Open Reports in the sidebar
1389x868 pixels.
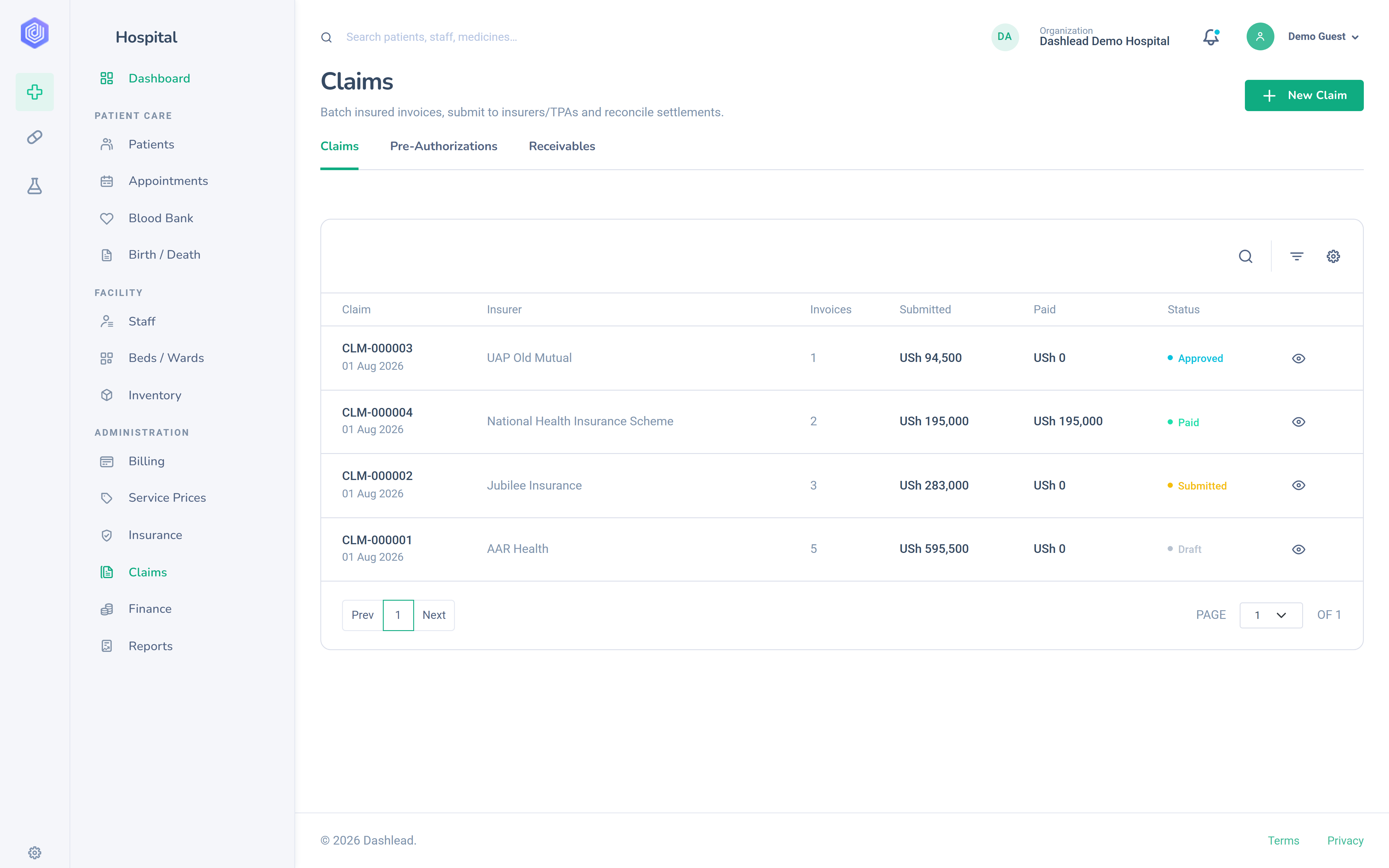pos(150,646)
